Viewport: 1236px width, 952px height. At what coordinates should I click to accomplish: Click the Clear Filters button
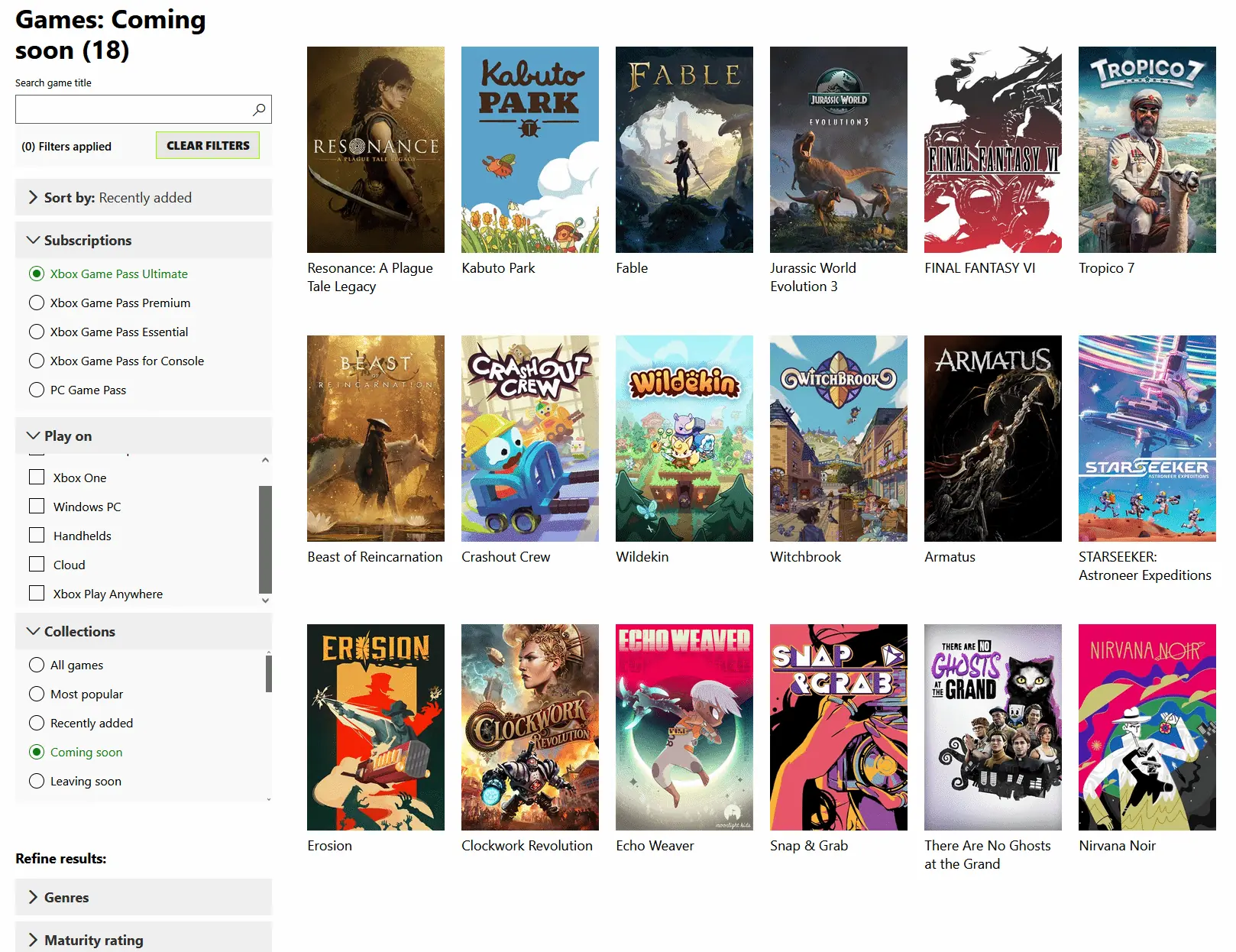pos(208,145)
